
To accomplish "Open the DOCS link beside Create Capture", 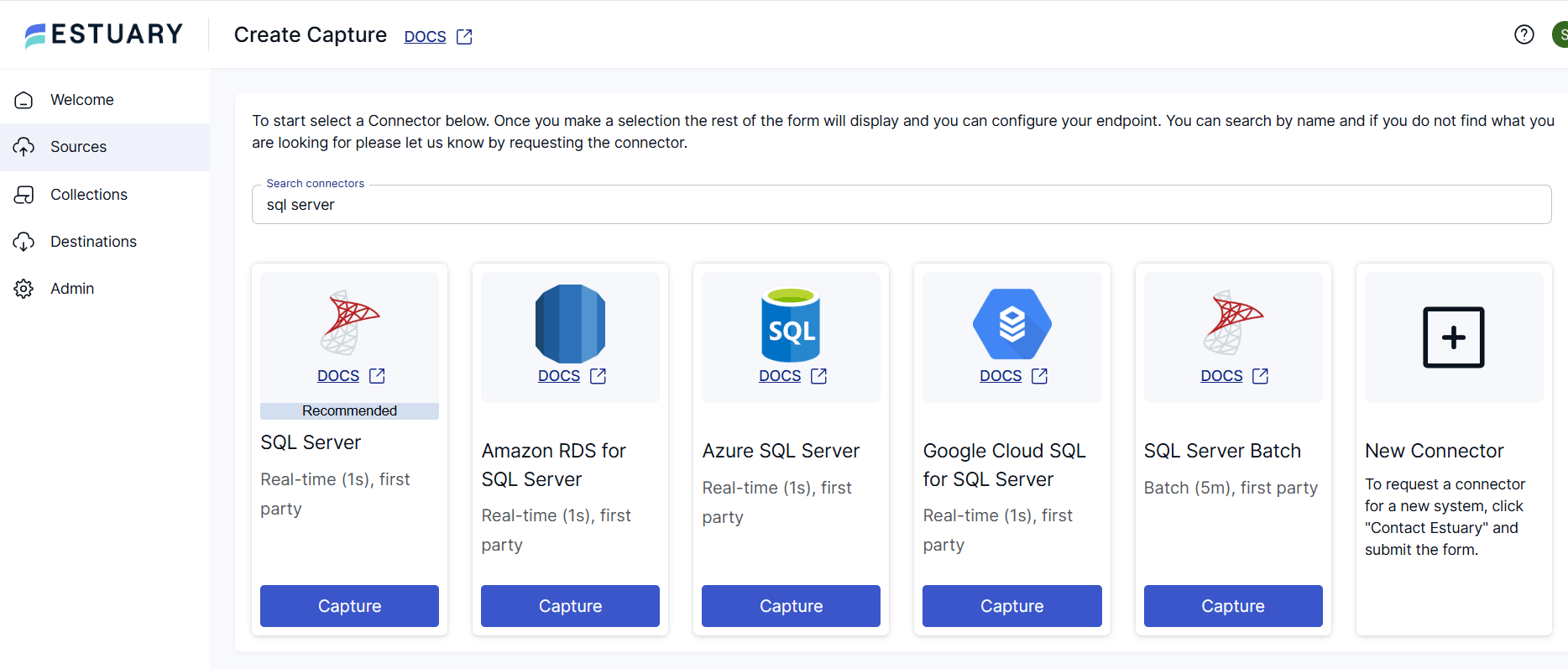I will coord(425,37).
